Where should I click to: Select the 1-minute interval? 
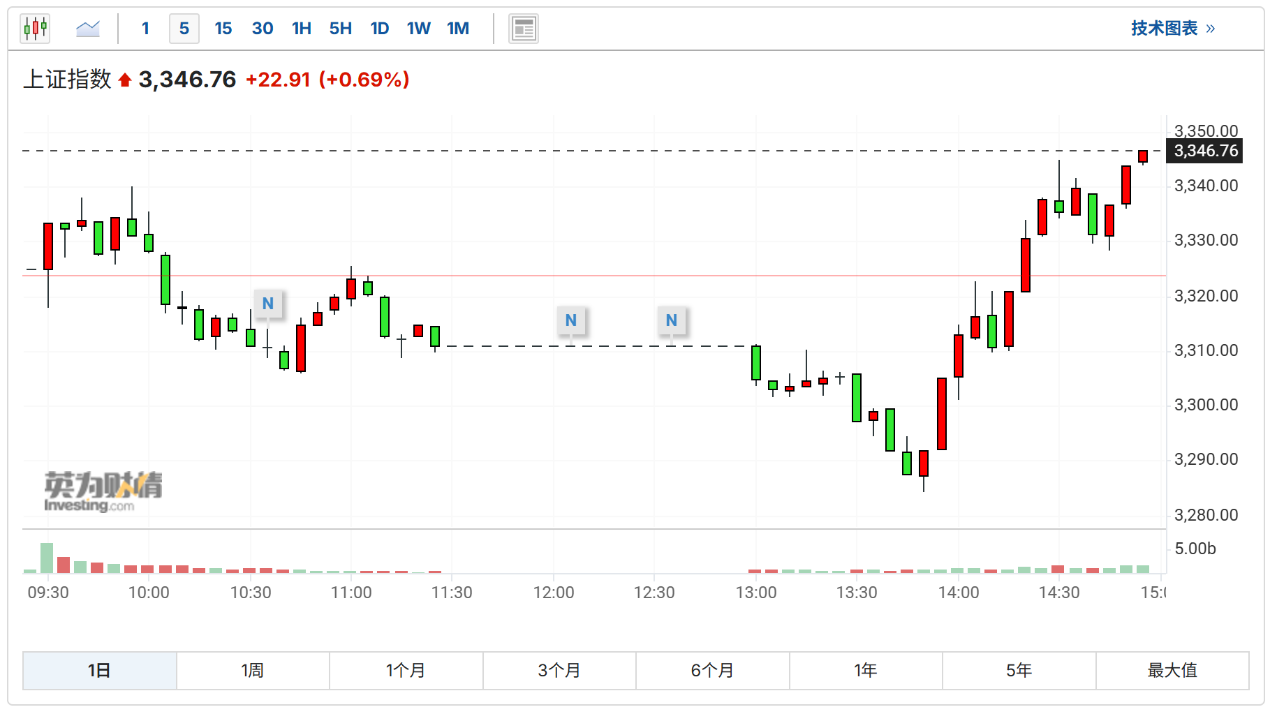click(x=145, y=28)
